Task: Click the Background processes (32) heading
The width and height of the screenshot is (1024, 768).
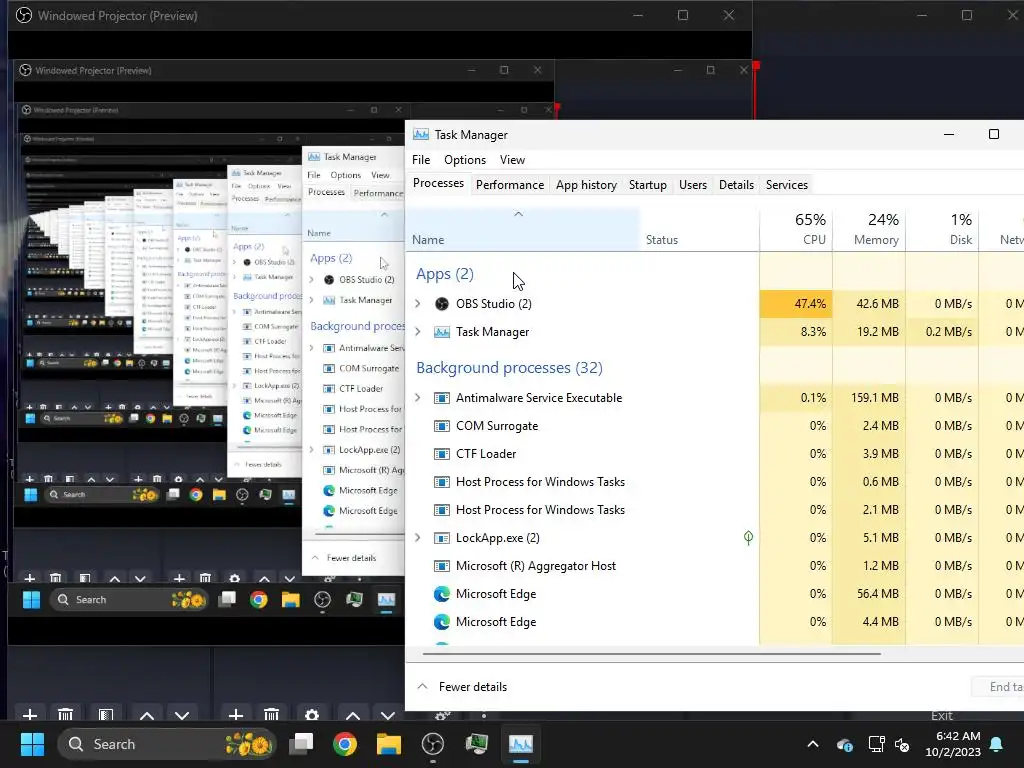Action: tap(509, 368)
